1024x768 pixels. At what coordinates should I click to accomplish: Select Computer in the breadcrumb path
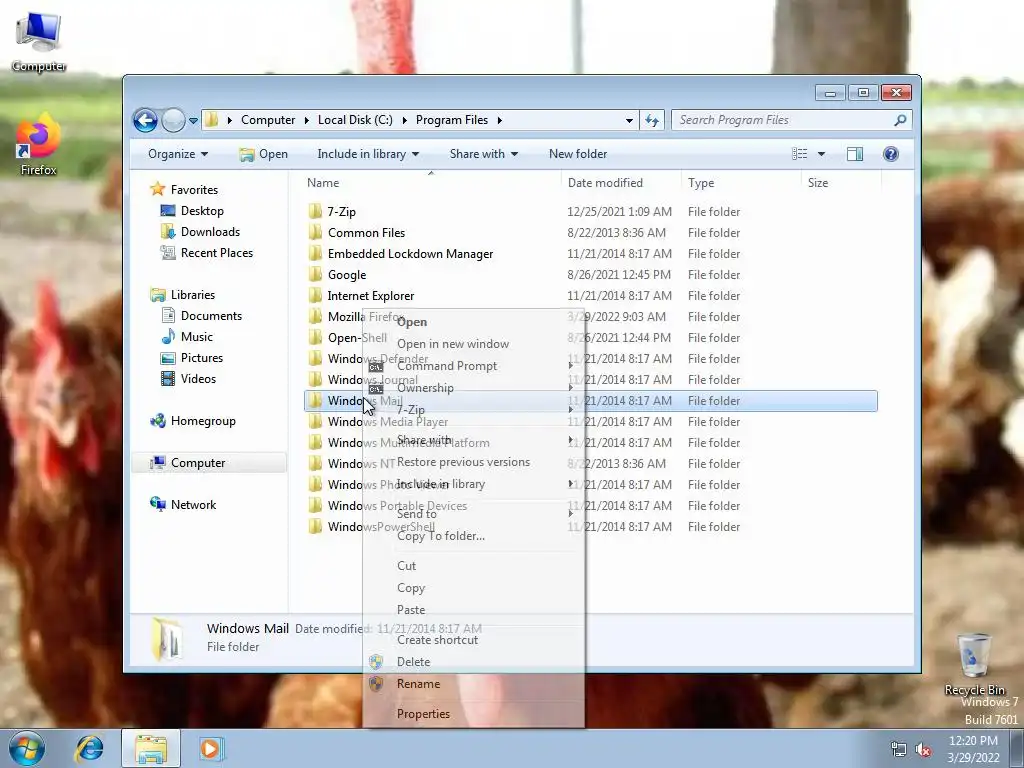coord(268,120)
